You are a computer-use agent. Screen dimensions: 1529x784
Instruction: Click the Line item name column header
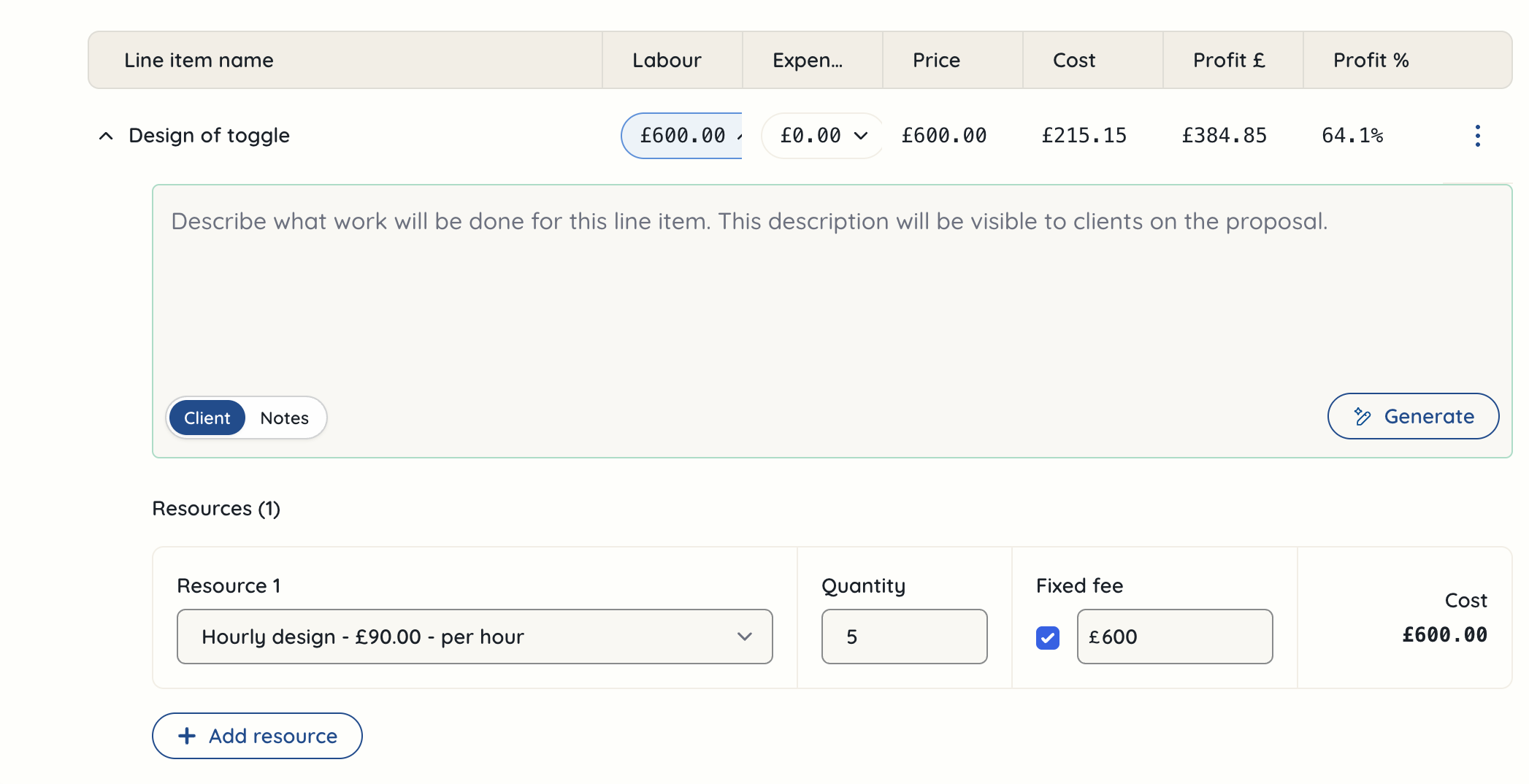[199, 60]
